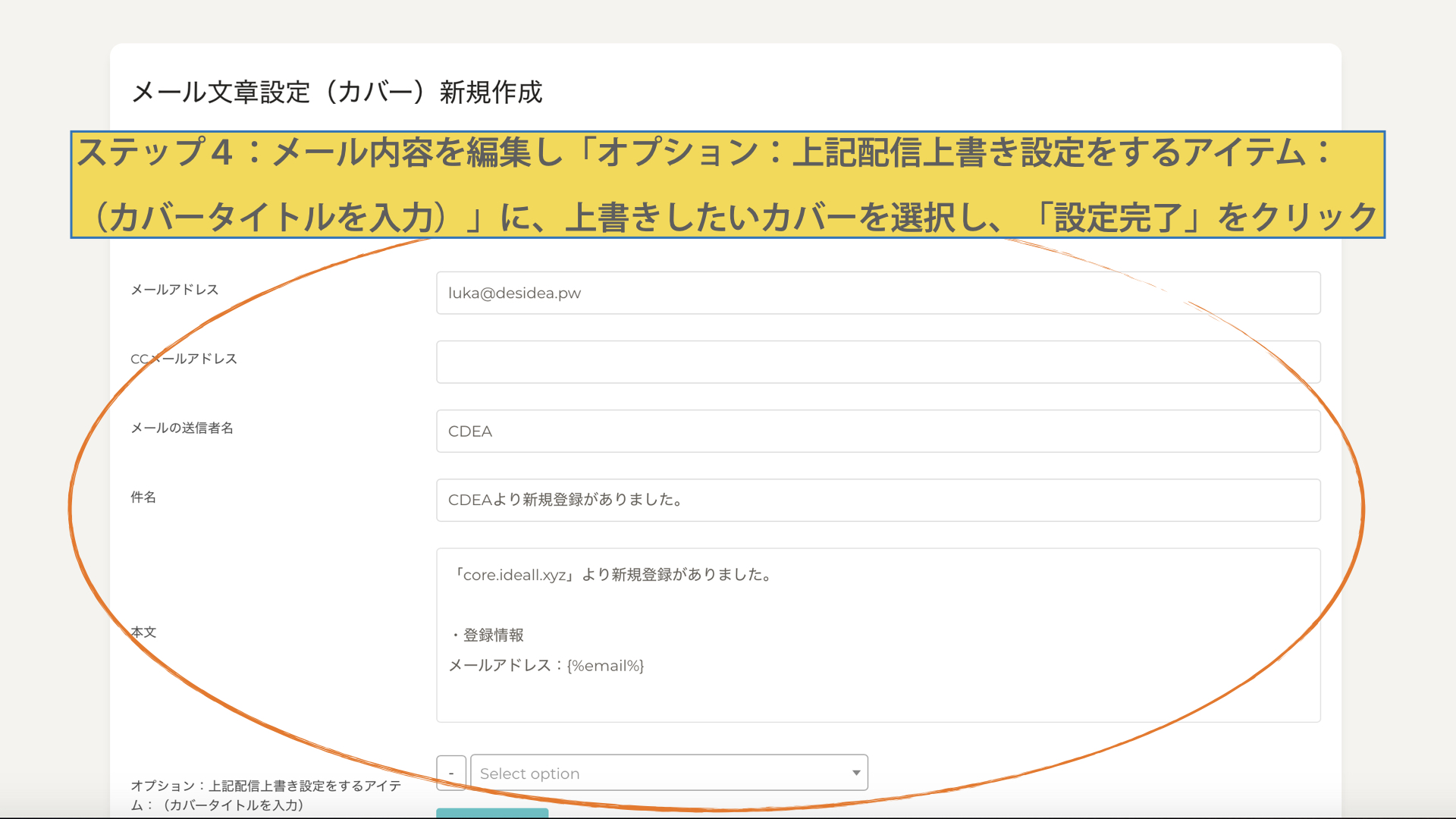Viewport: 1456px width, 819px height.
Task: Click the teal button below the dropdown
Action: click(x=491, y=813)
